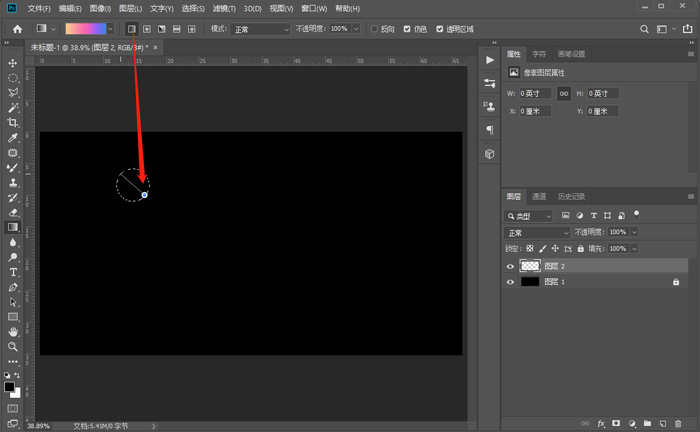This screenshot has width=700, height=432.
Task: Choose the diamond gradient style icon
Action: 192,29
